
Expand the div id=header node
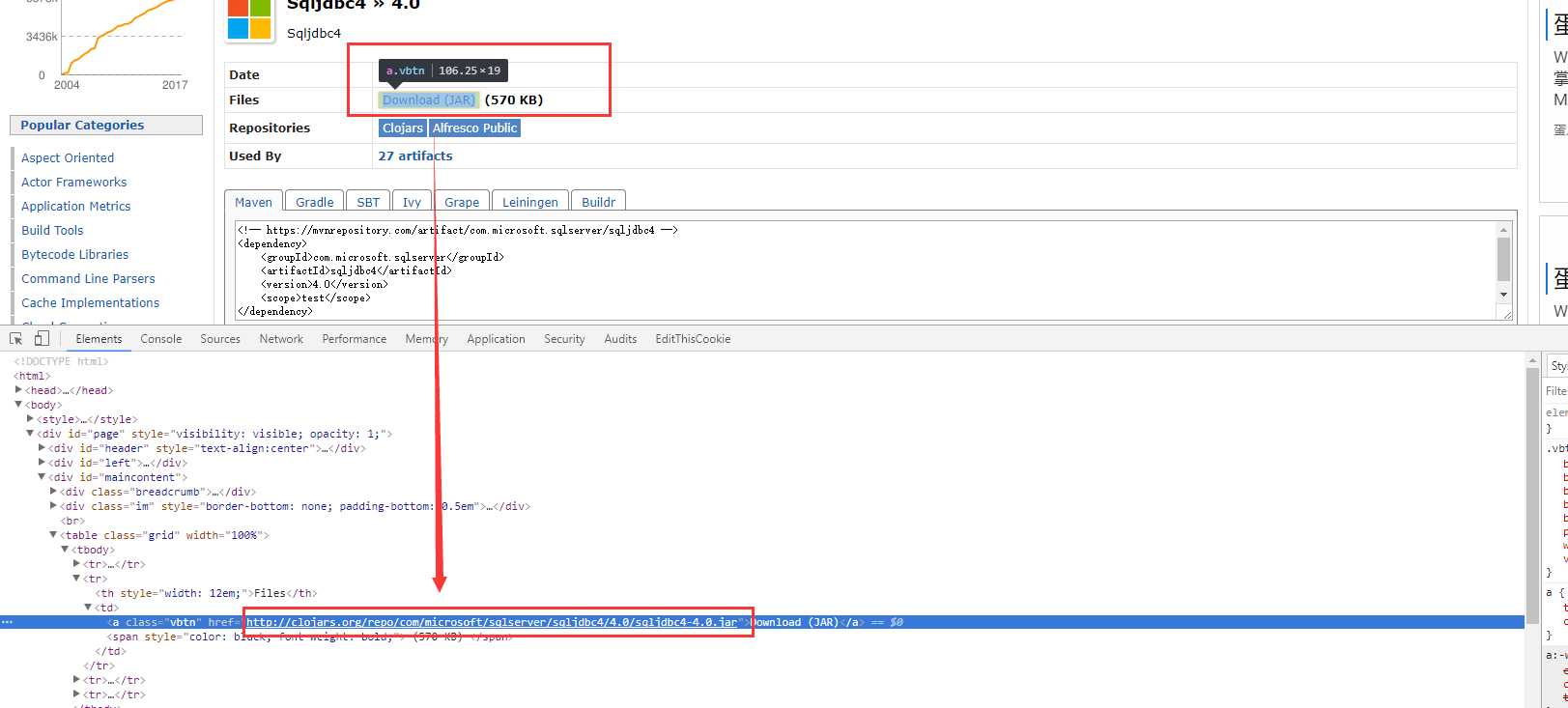42,448
